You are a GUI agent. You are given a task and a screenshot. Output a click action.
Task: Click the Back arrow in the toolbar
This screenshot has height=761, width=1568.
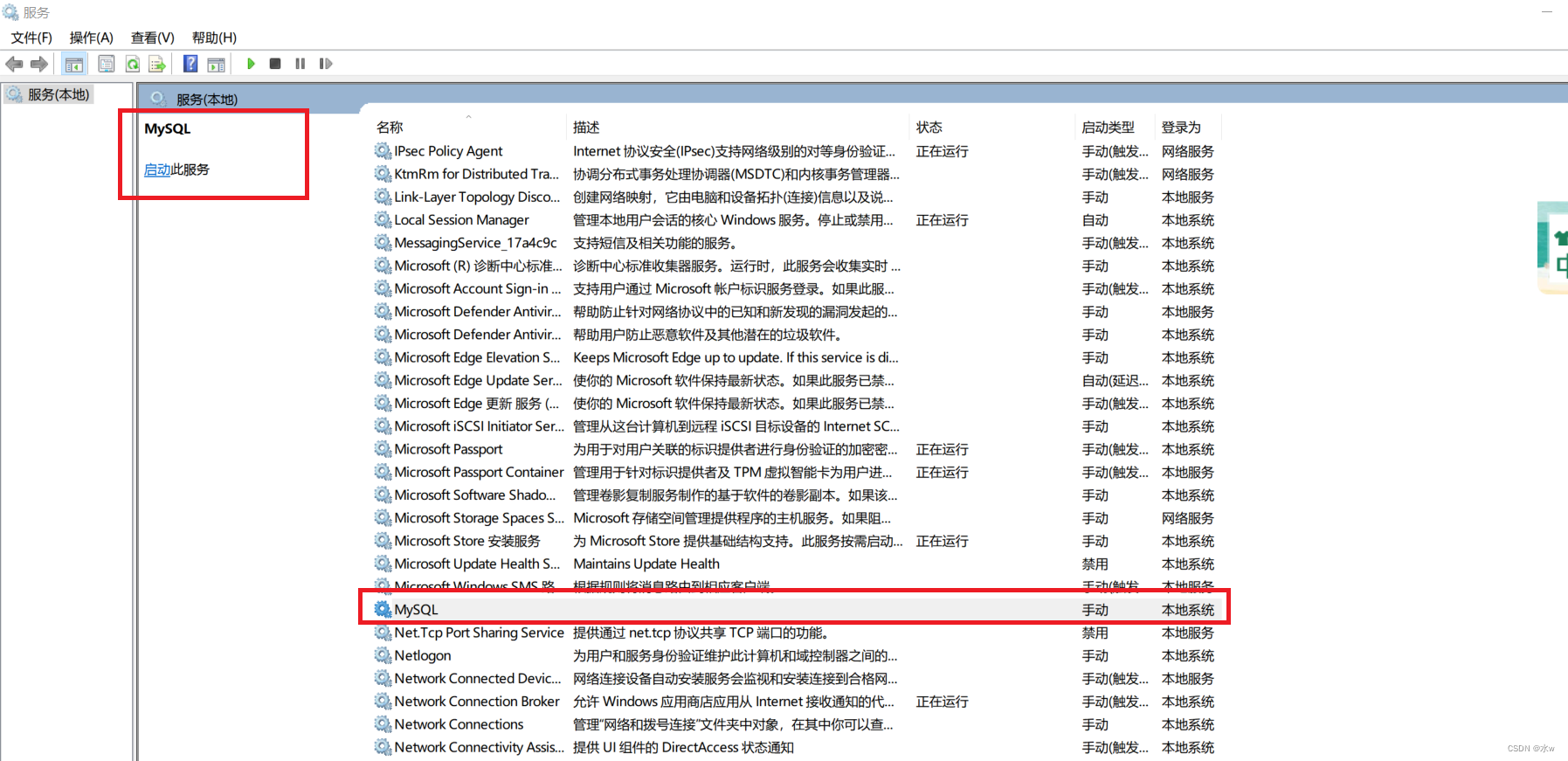[15, 64]
